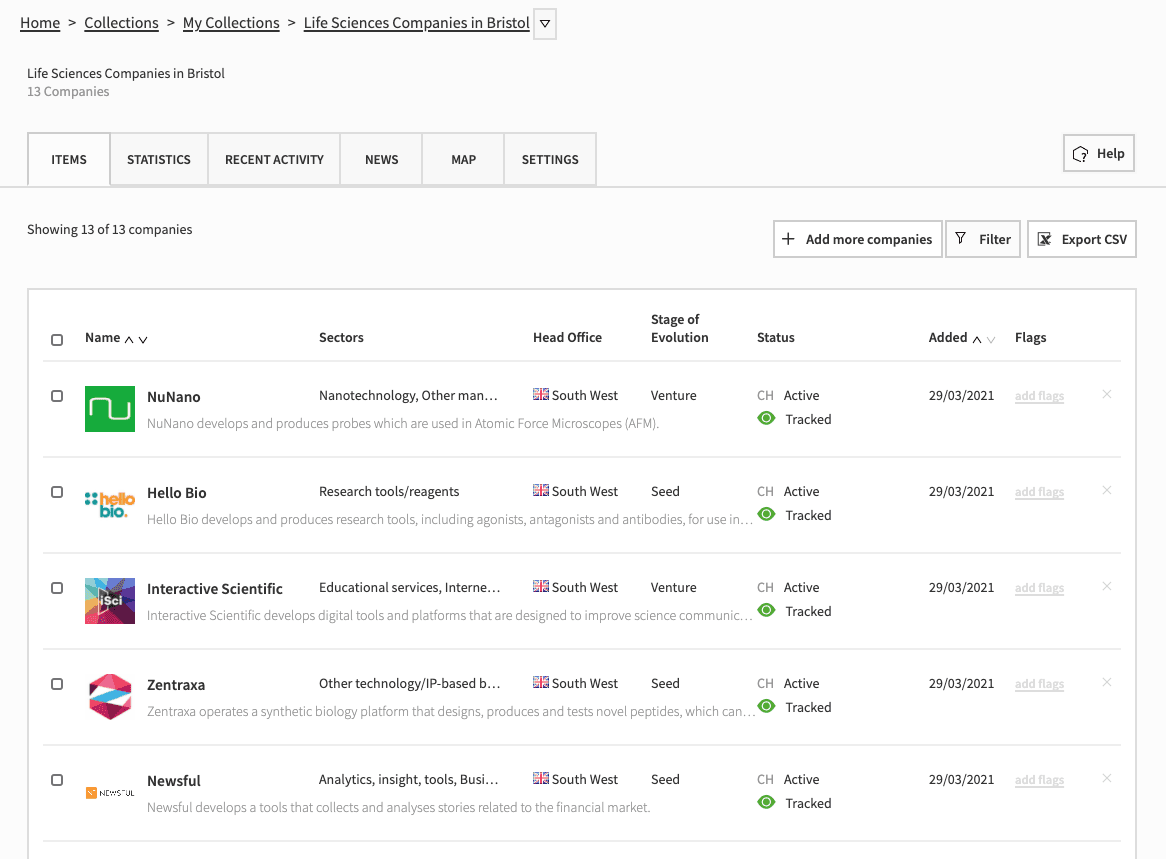1166x859 pixels.
Task: Toggle tracked eye icon for NuNano
Action: tap(766, 418)
